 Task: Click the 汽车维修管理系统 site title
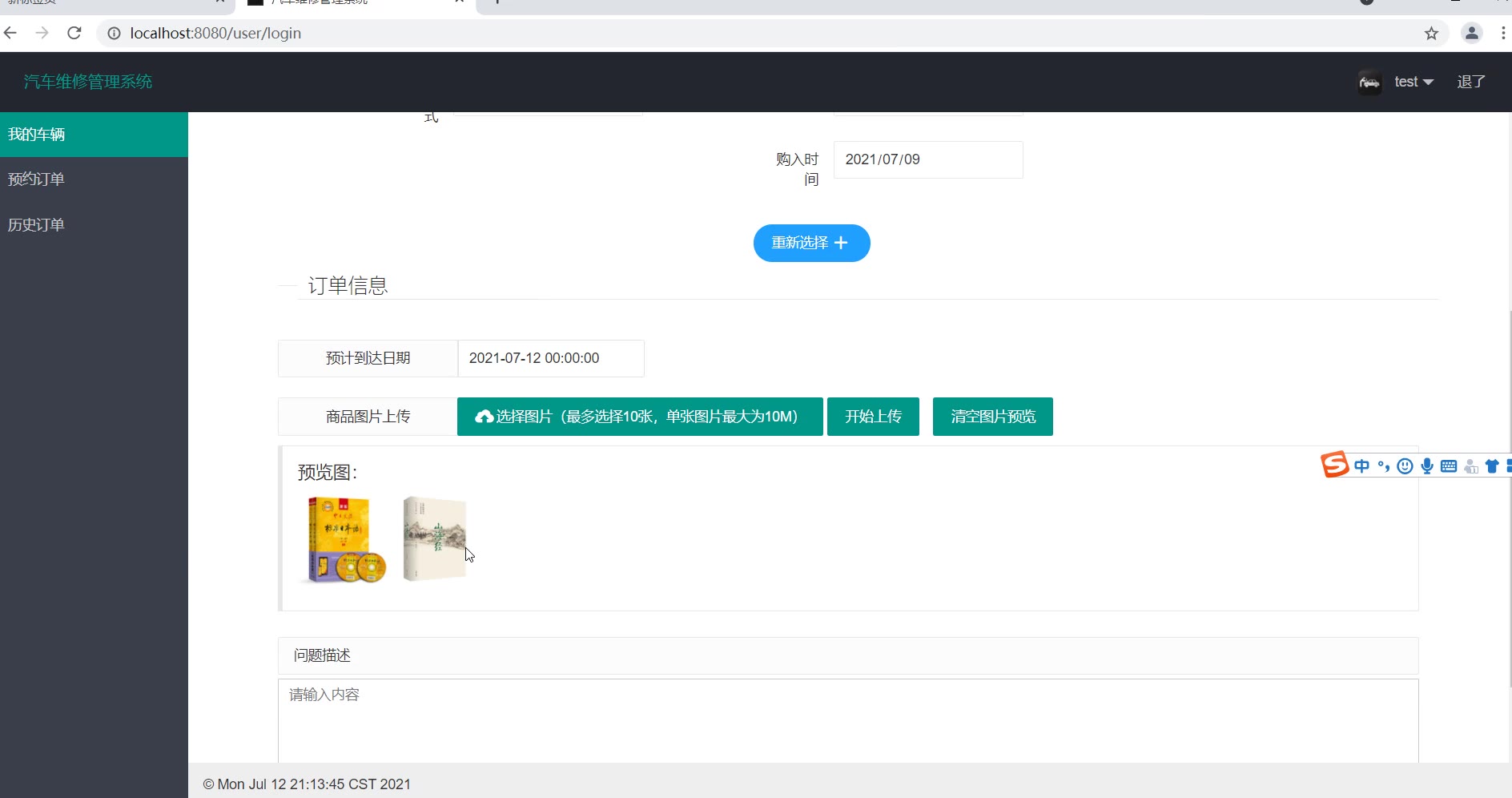(x=88, y=82)
